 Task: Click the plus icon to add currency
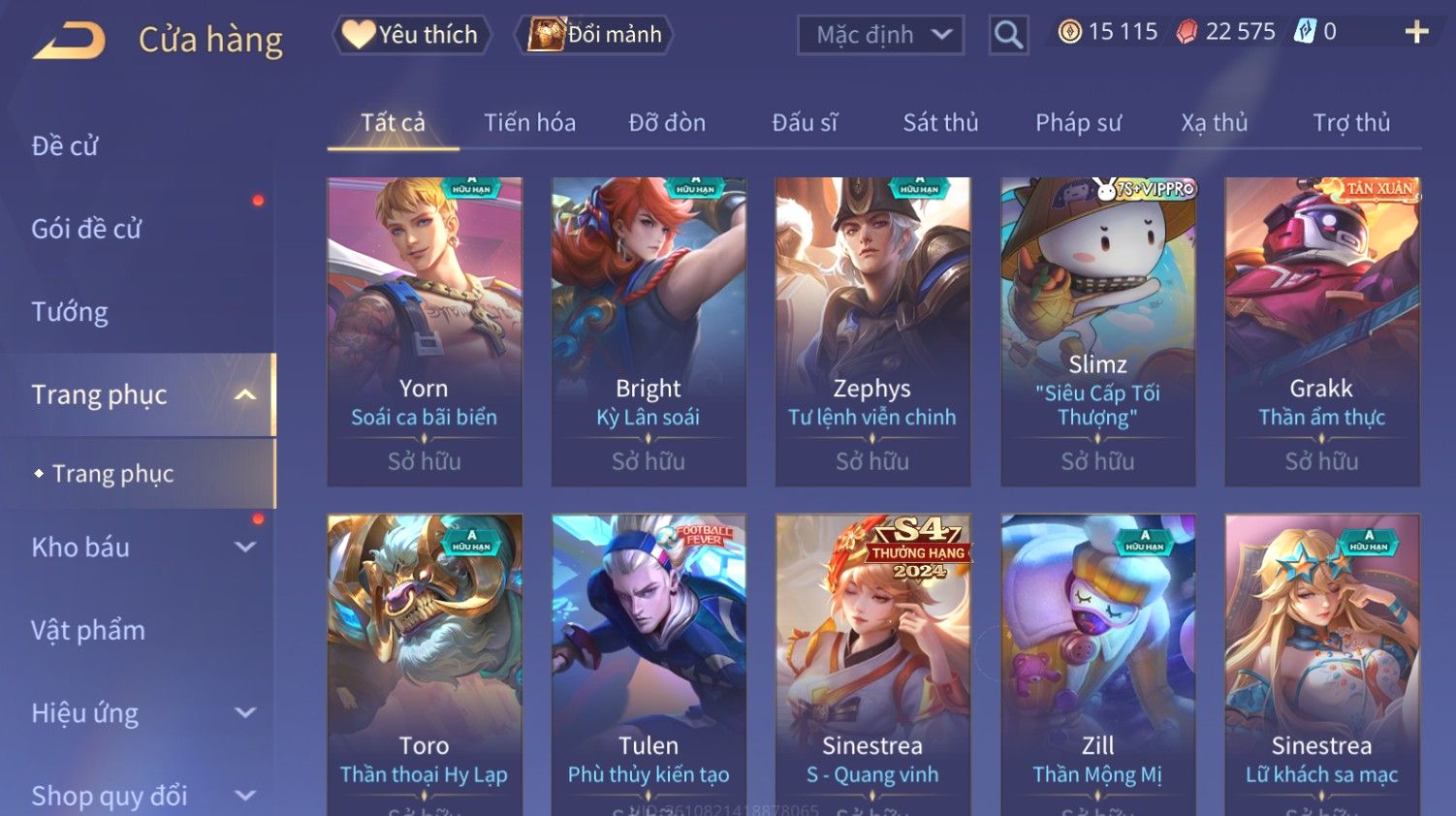1416,32
